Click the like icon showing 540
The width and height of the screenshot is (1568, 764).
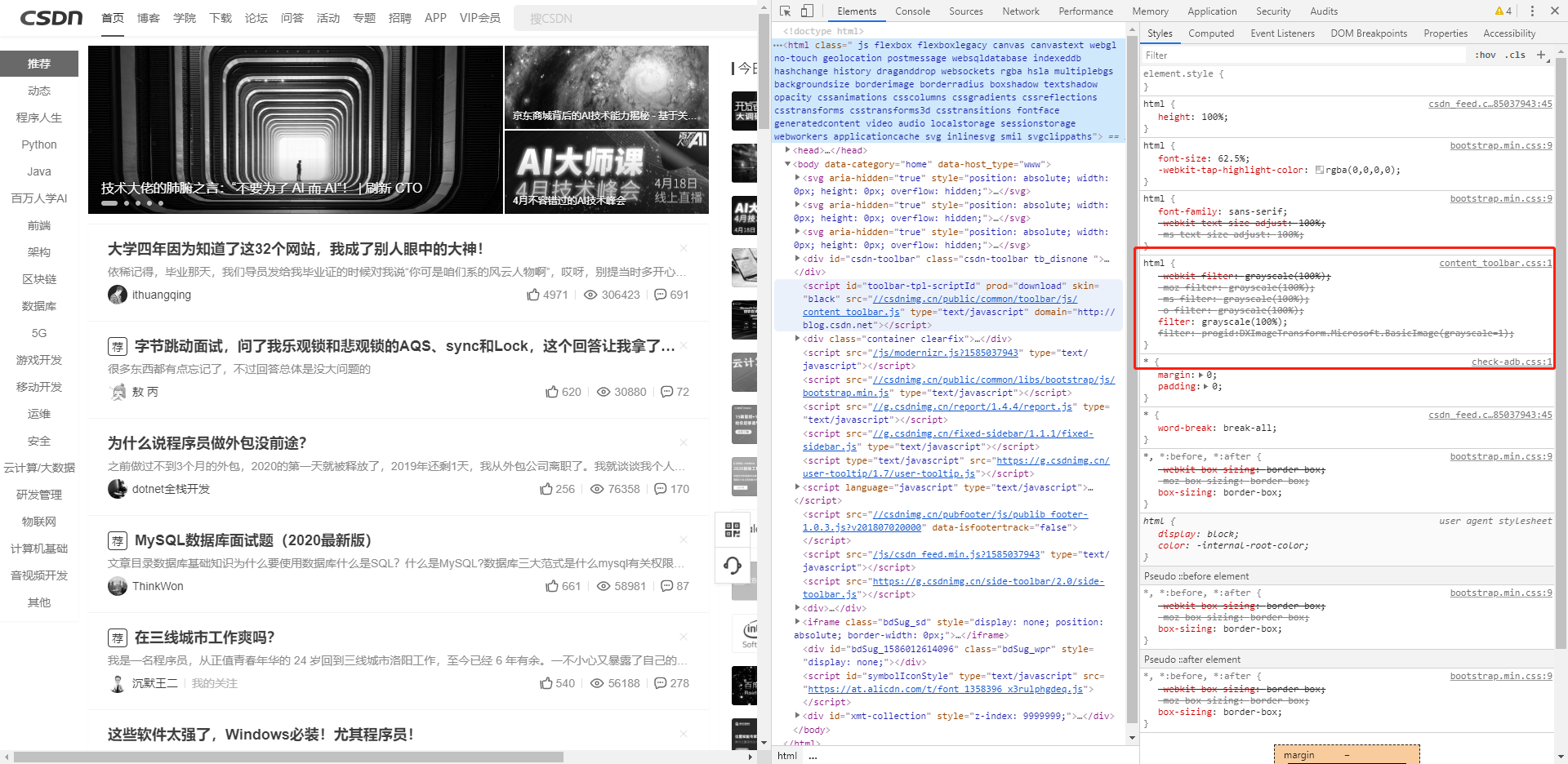546,683
